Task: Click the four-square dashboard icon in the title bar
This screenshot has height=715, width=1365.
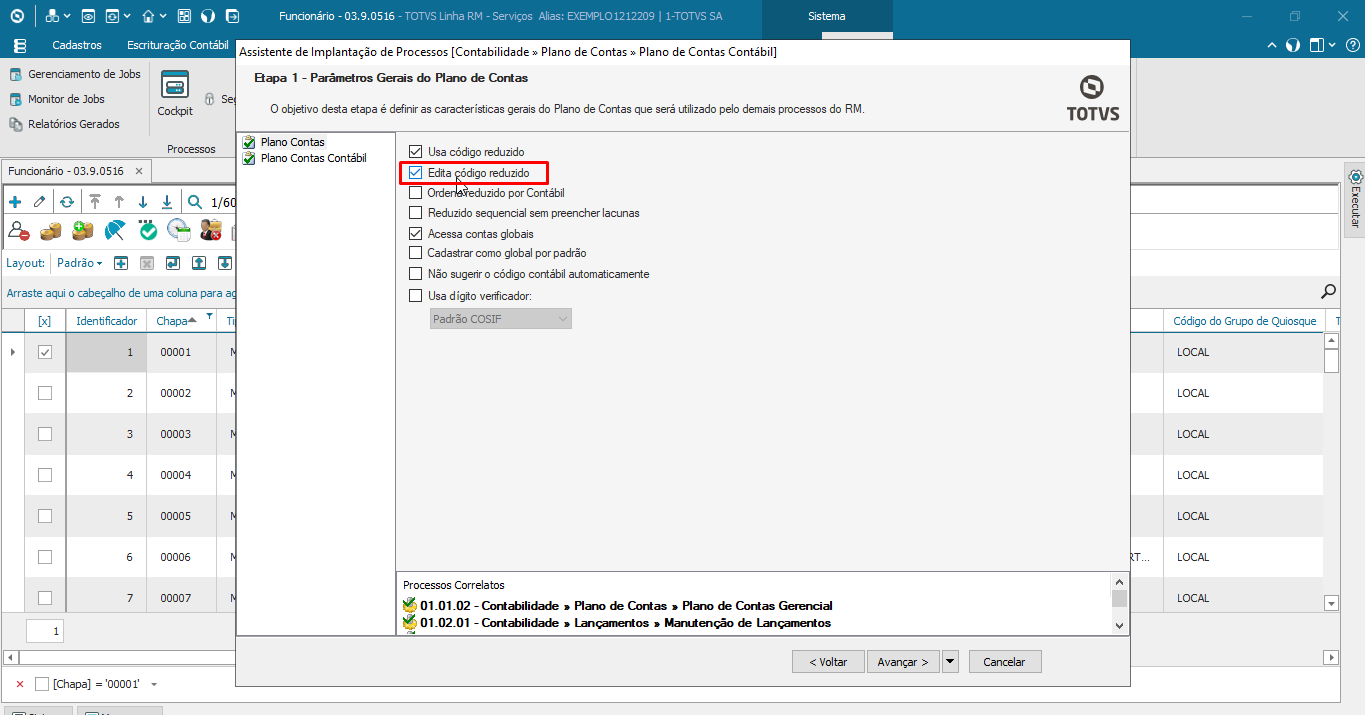Action: [x=184, y=16]
